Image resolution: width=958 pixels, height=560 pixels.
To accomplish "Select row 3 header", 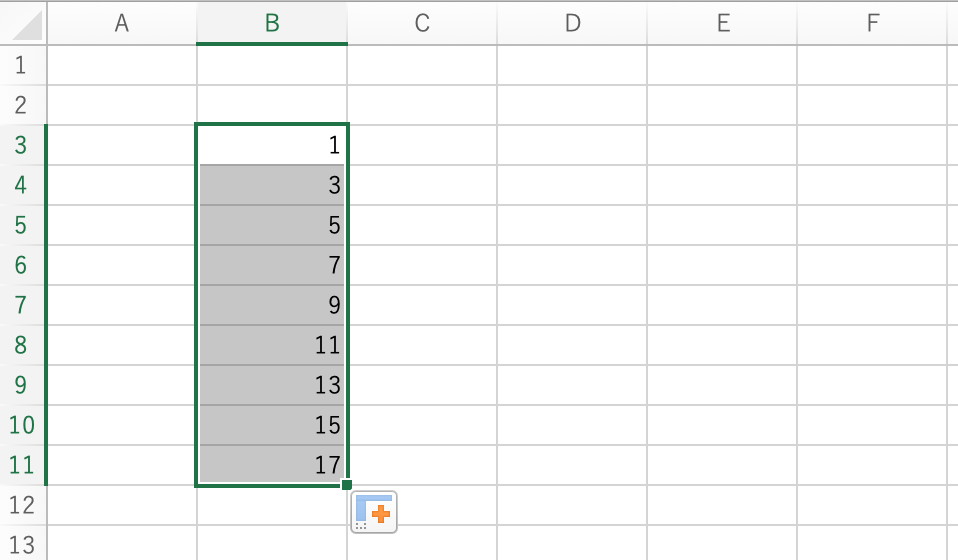I will [x=22, y=146].
